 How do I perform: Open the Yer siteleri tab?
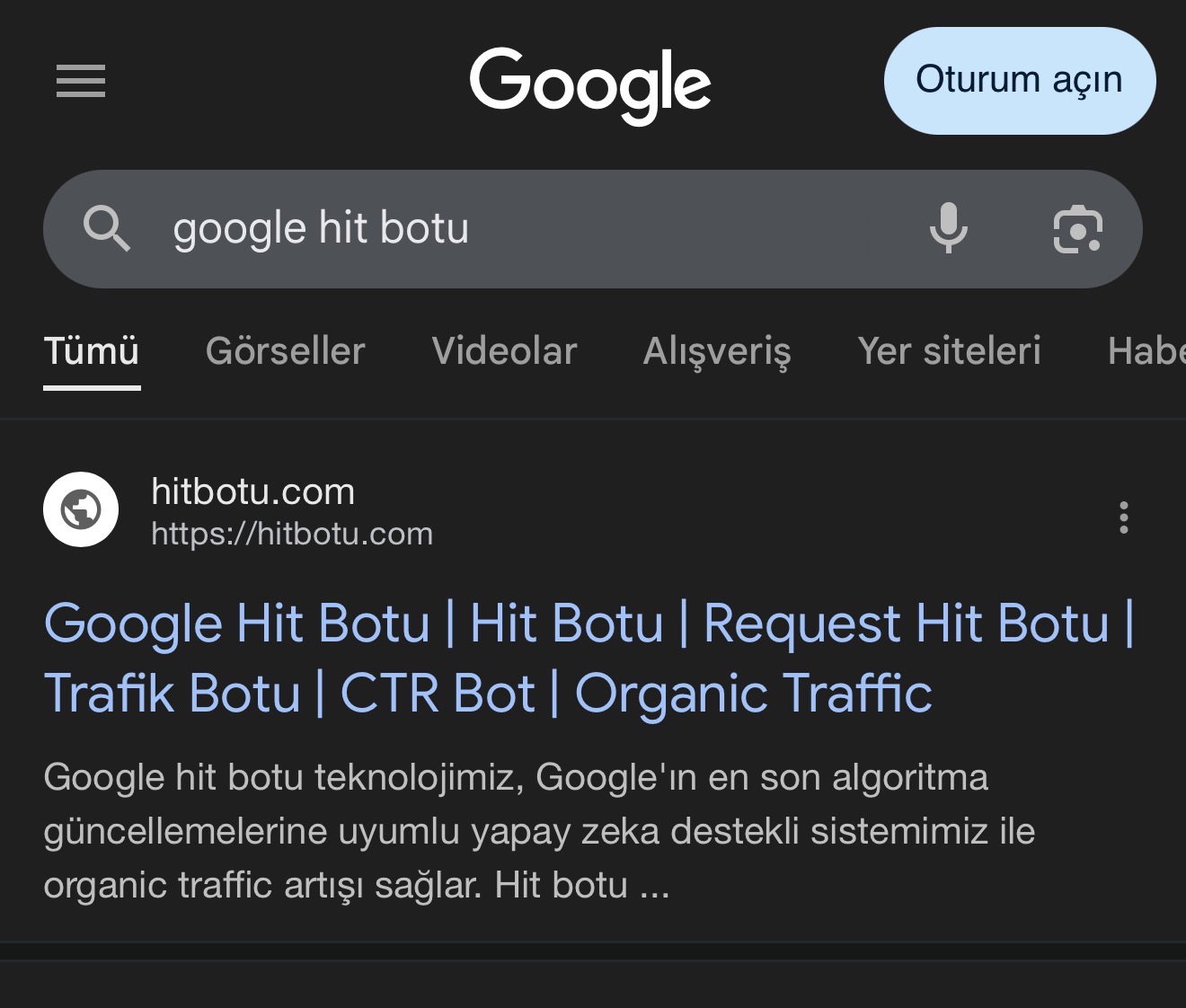950,351
